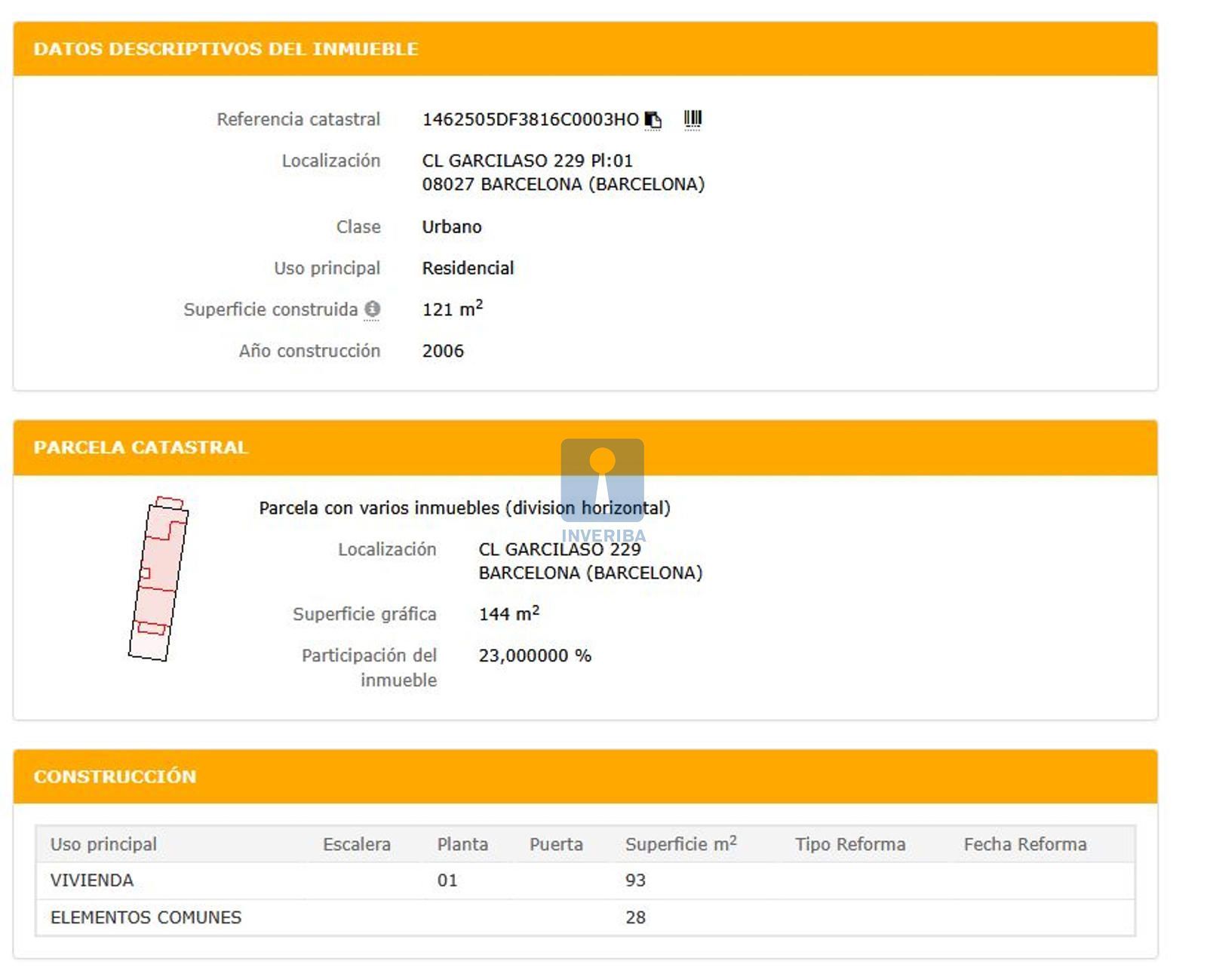Click the 144 m² graphic surface value
Viewport: 1207px width, 980px height.
(508, 614)
